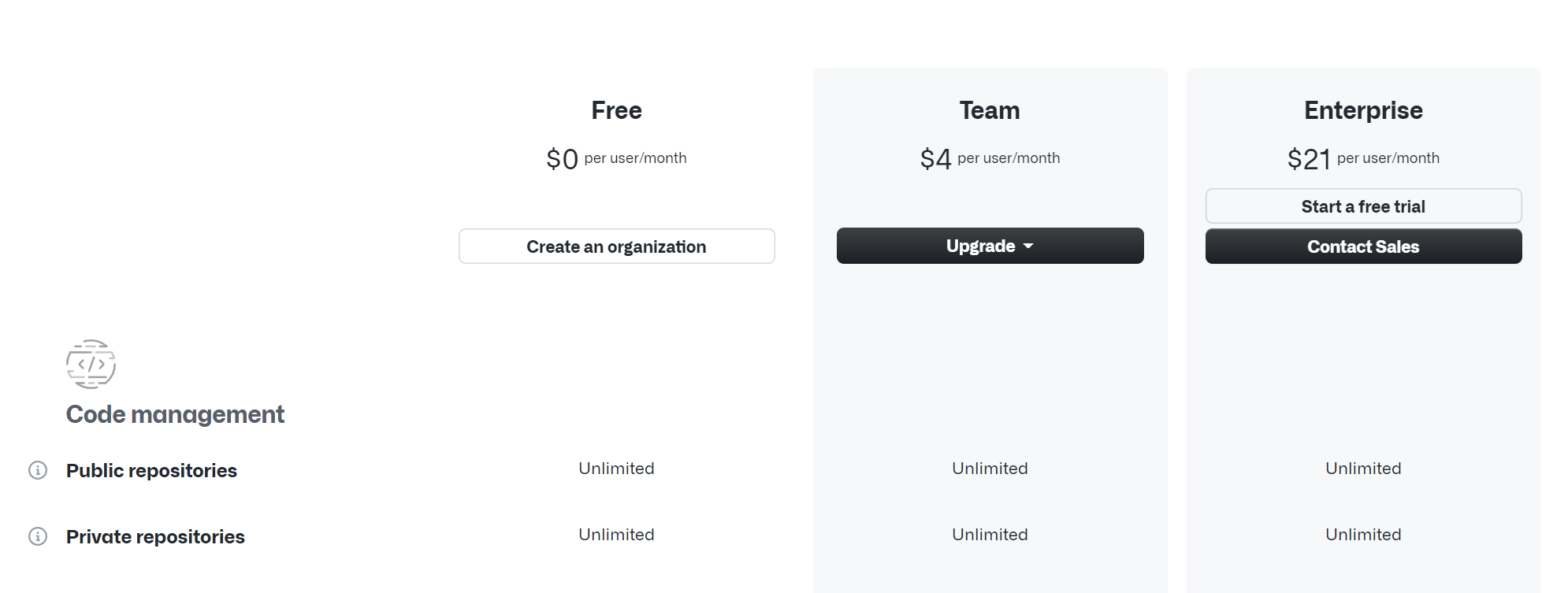Click the Upgrade button for Team
This screenshot has width=1568, height=593.
pos(990,246)
